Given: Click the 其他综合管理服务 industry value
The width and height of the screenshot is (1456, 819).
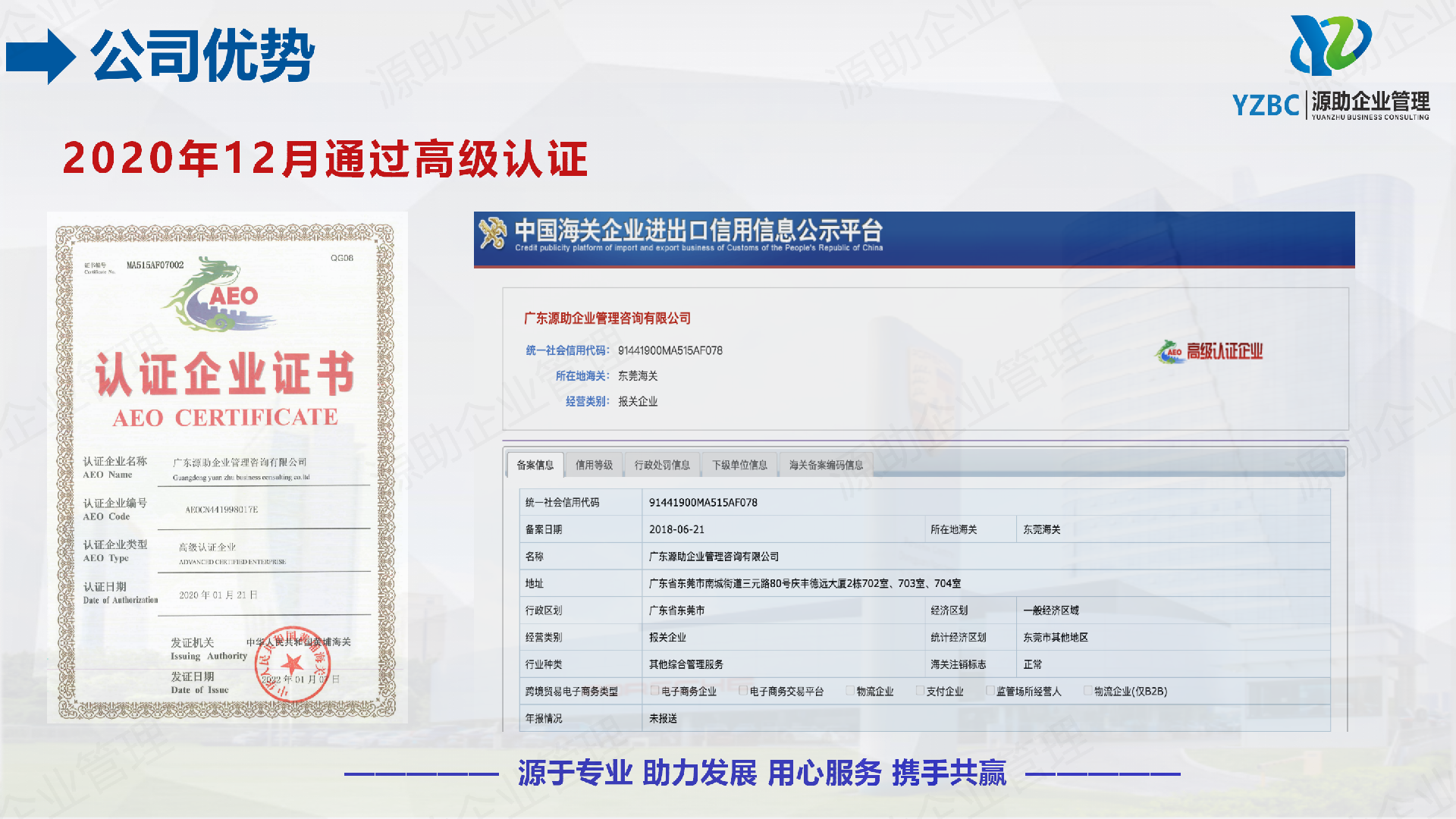Looking at the screenshot, I should [686, 664].
